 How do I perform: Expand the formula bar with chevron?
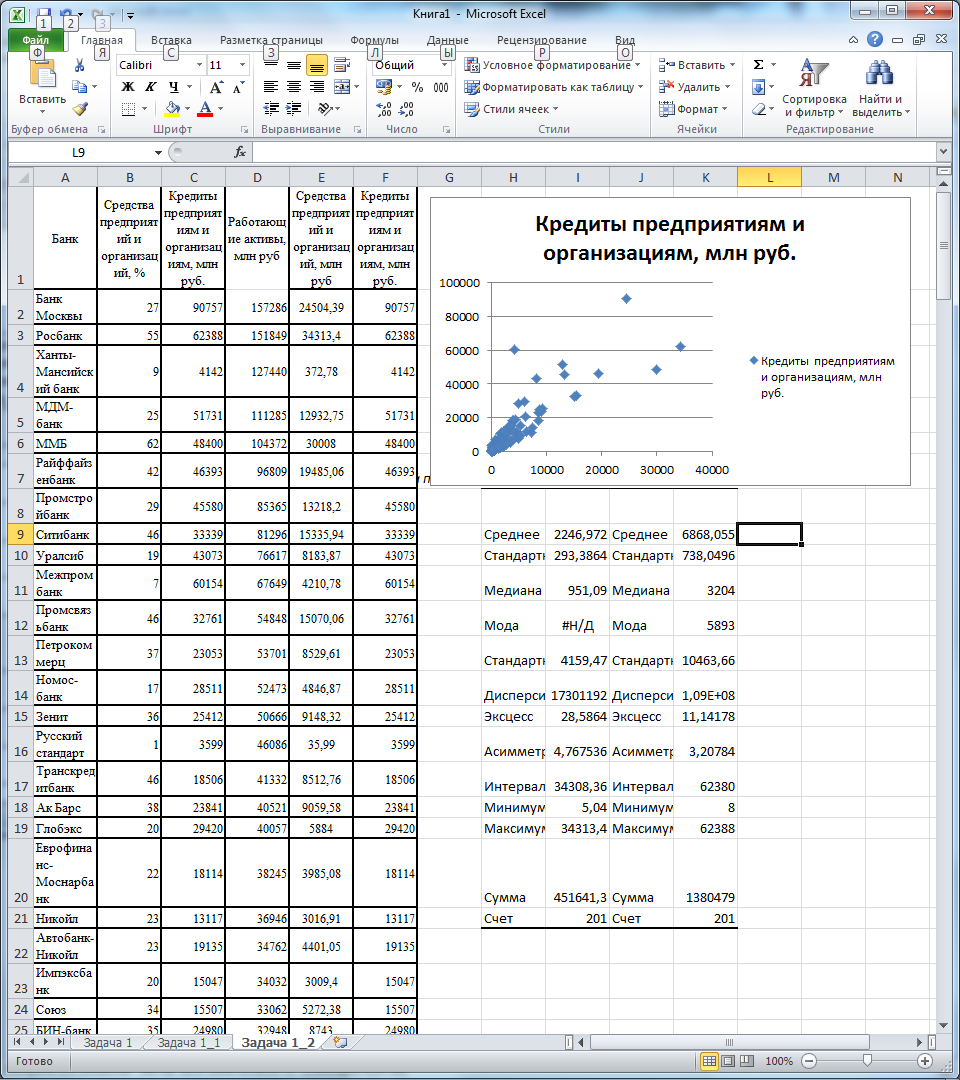[x=943, y=152]
